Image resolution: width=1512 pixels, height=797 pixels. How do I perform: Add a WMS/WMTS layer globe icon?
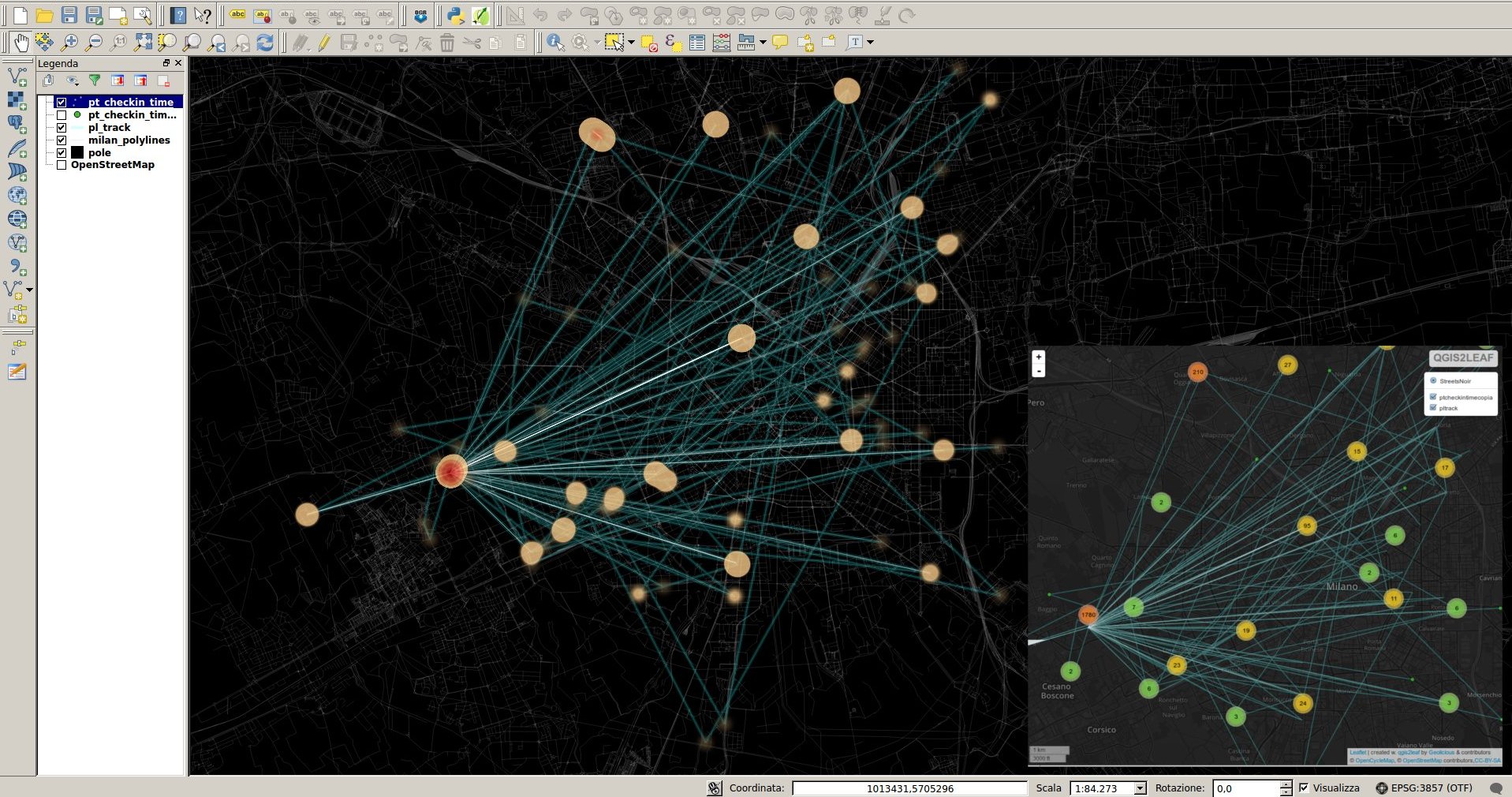click(x=17, y=195)
